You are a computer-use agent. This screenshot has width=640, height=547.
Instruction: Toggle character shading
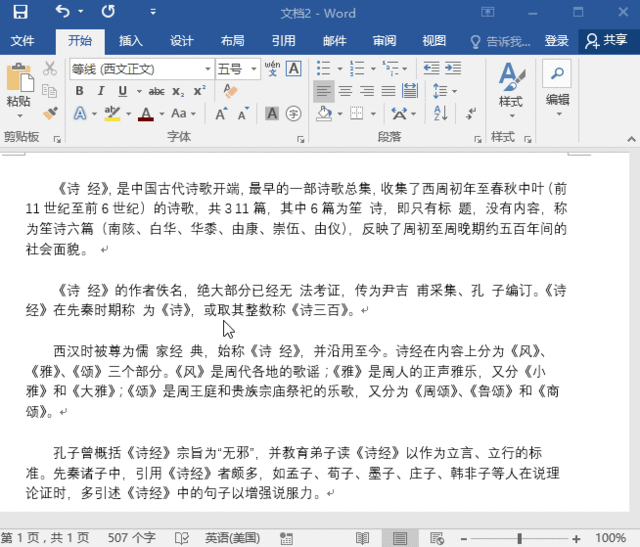pos(272,113)
